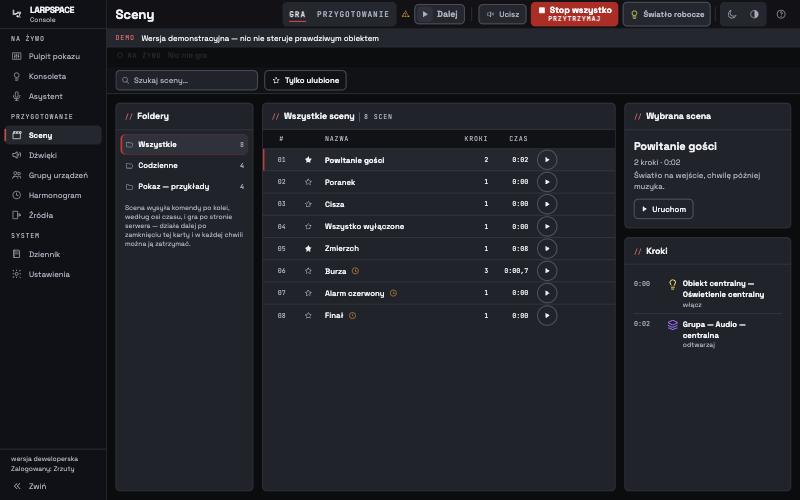The image size is (800, 500).
Task: Click the NAZWA column header
Action: click(x=337, y=139)
